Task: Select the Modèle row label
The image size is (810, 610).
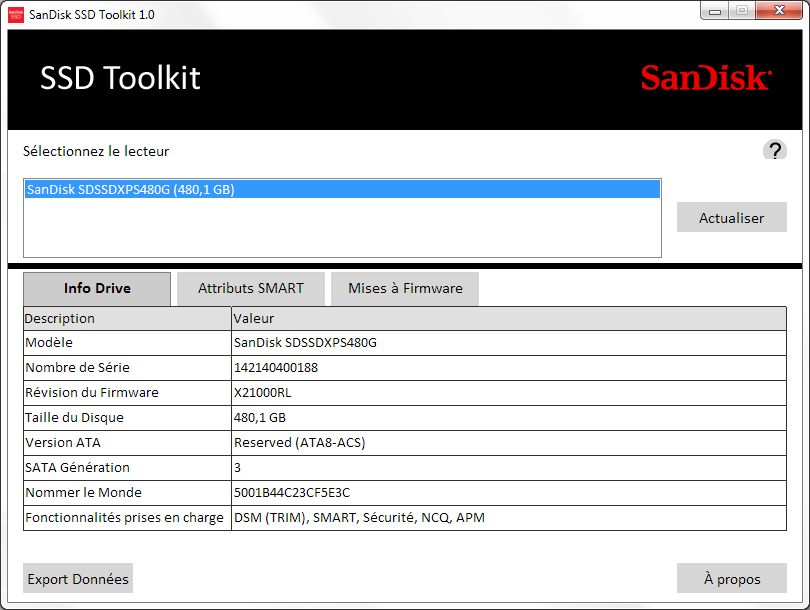Action: (49, 343)
